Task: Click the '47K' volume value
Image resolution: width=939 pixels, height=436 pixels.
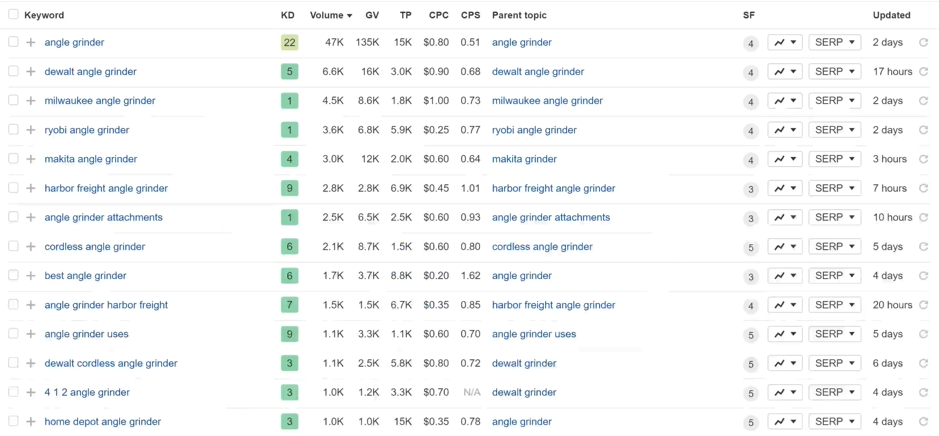Action: point(335,43)
